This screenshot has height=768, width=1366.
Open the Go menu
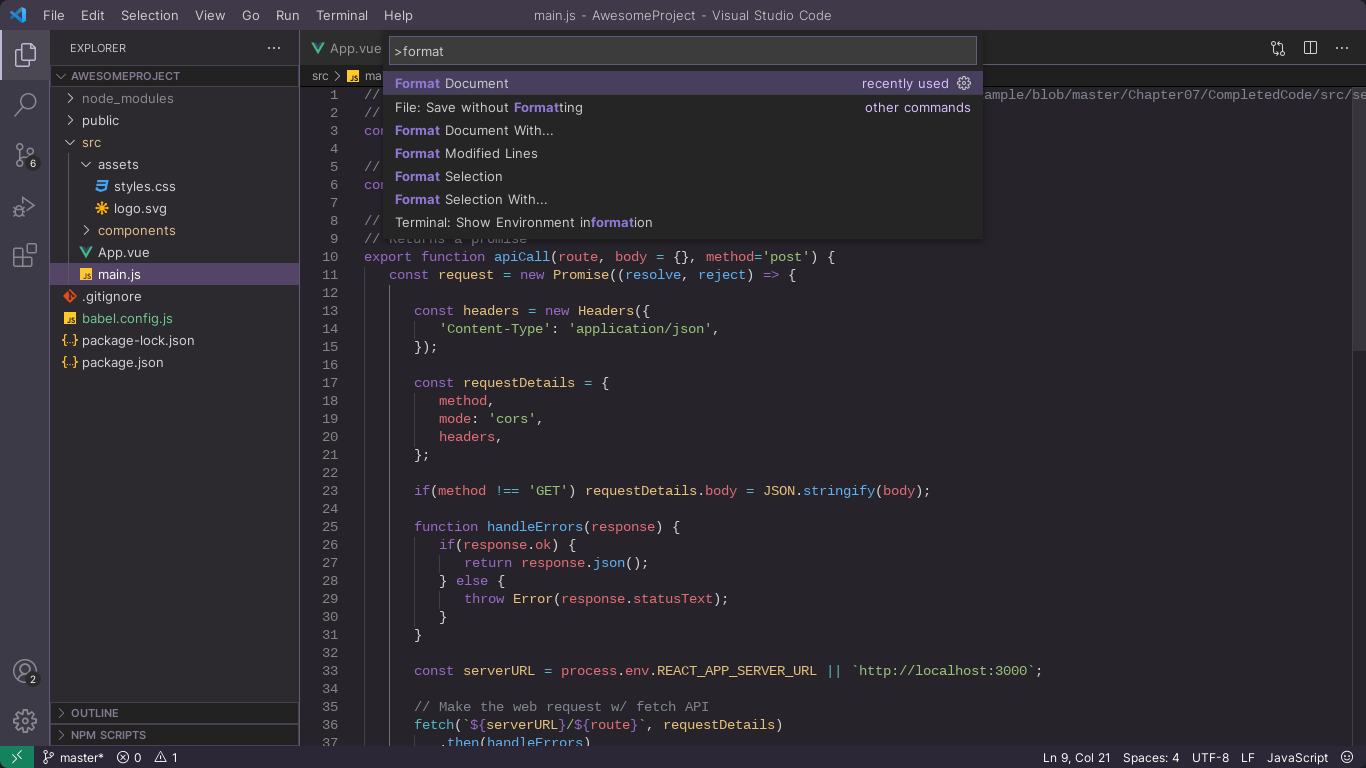pyautogui.click(x=251, y=15)
